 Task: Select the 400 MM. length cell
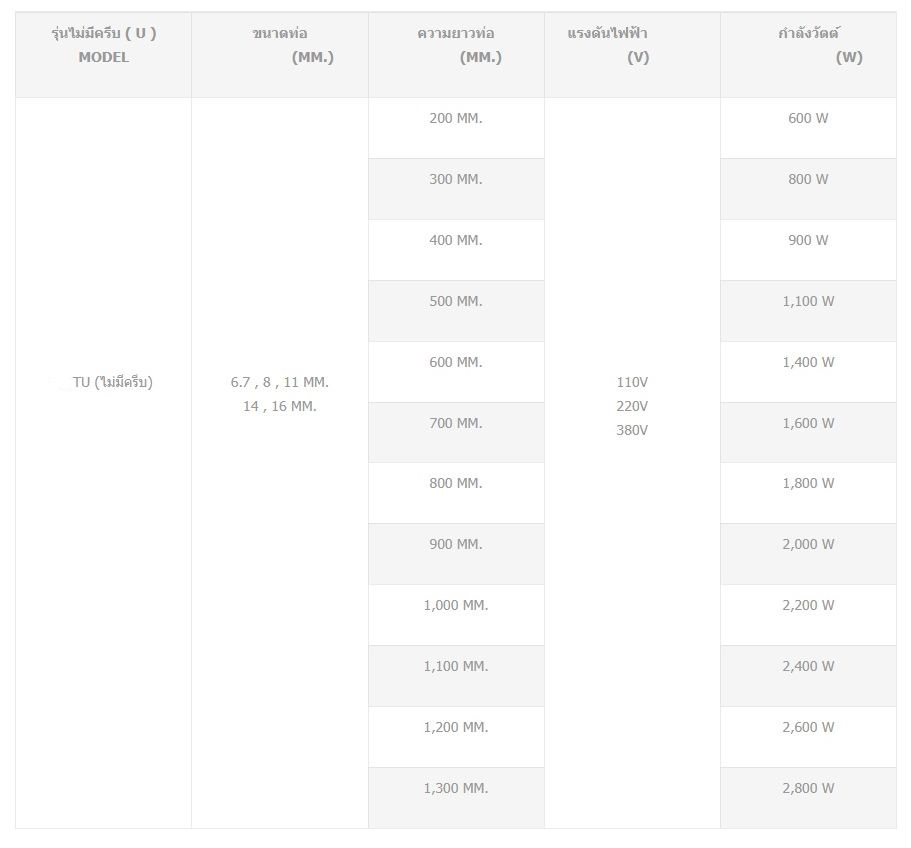456,250
